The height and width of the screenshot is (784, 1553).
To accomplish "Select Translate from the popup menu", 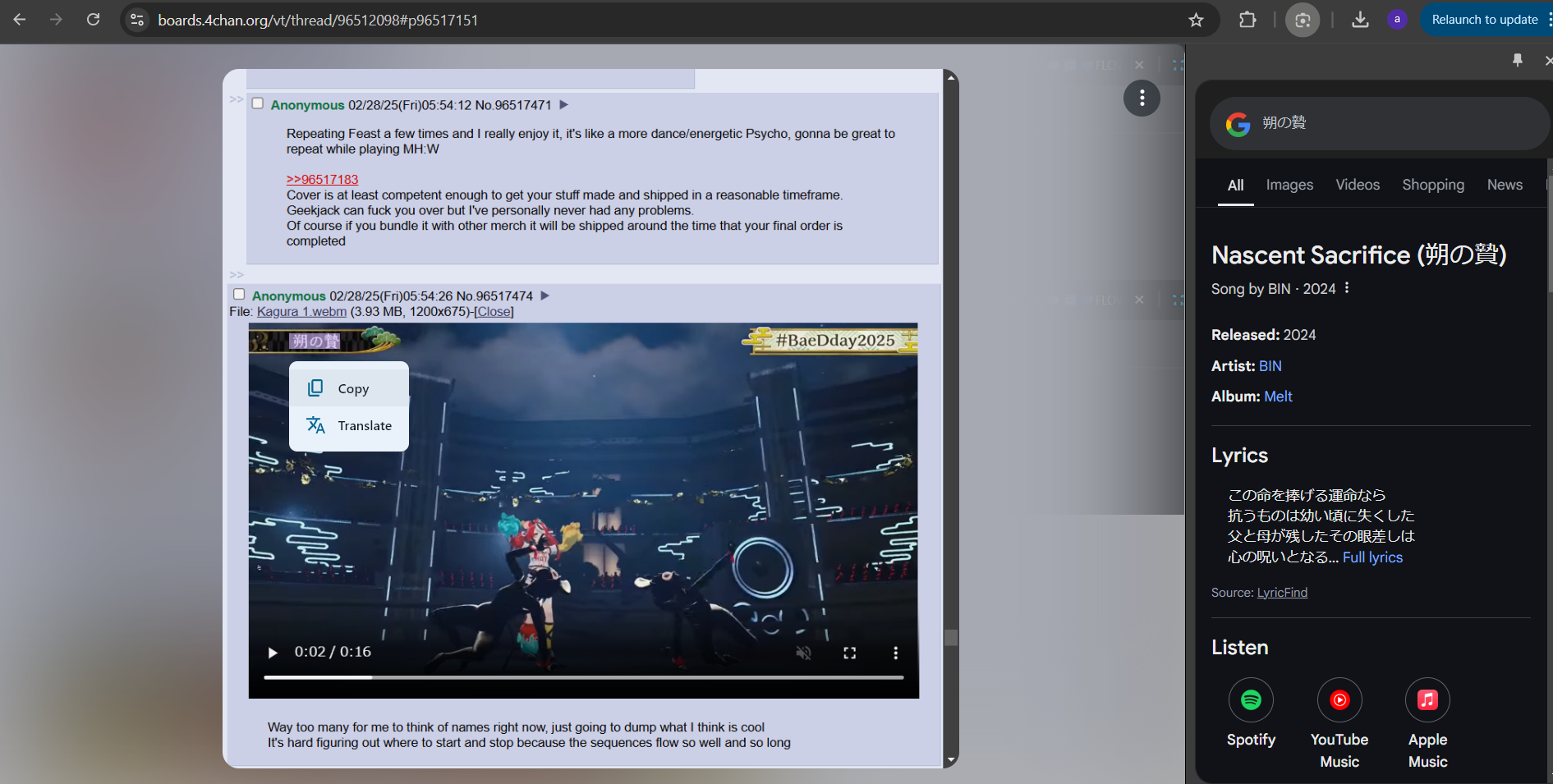I will (x=349, y=425).
